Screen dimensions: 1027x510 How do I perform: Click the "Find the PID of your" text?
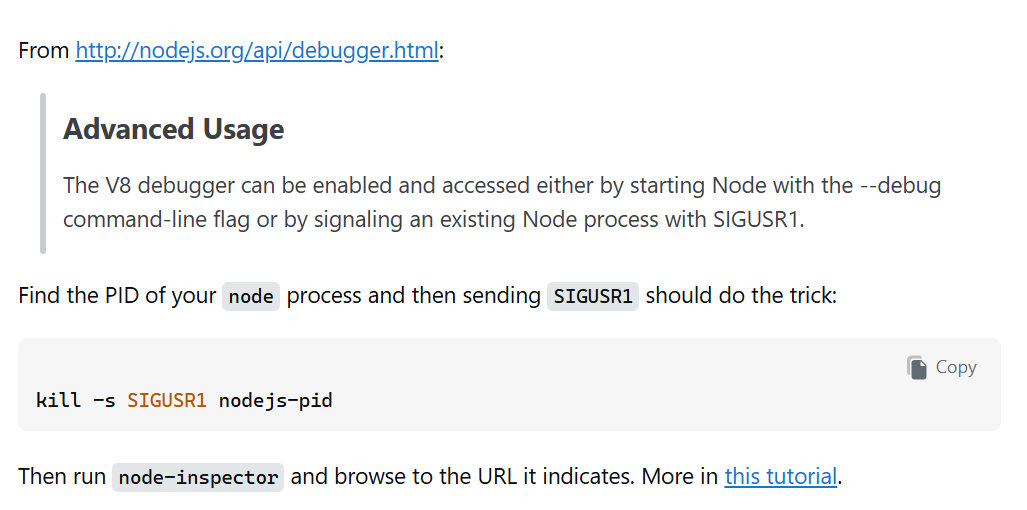(x=117, y=296)
